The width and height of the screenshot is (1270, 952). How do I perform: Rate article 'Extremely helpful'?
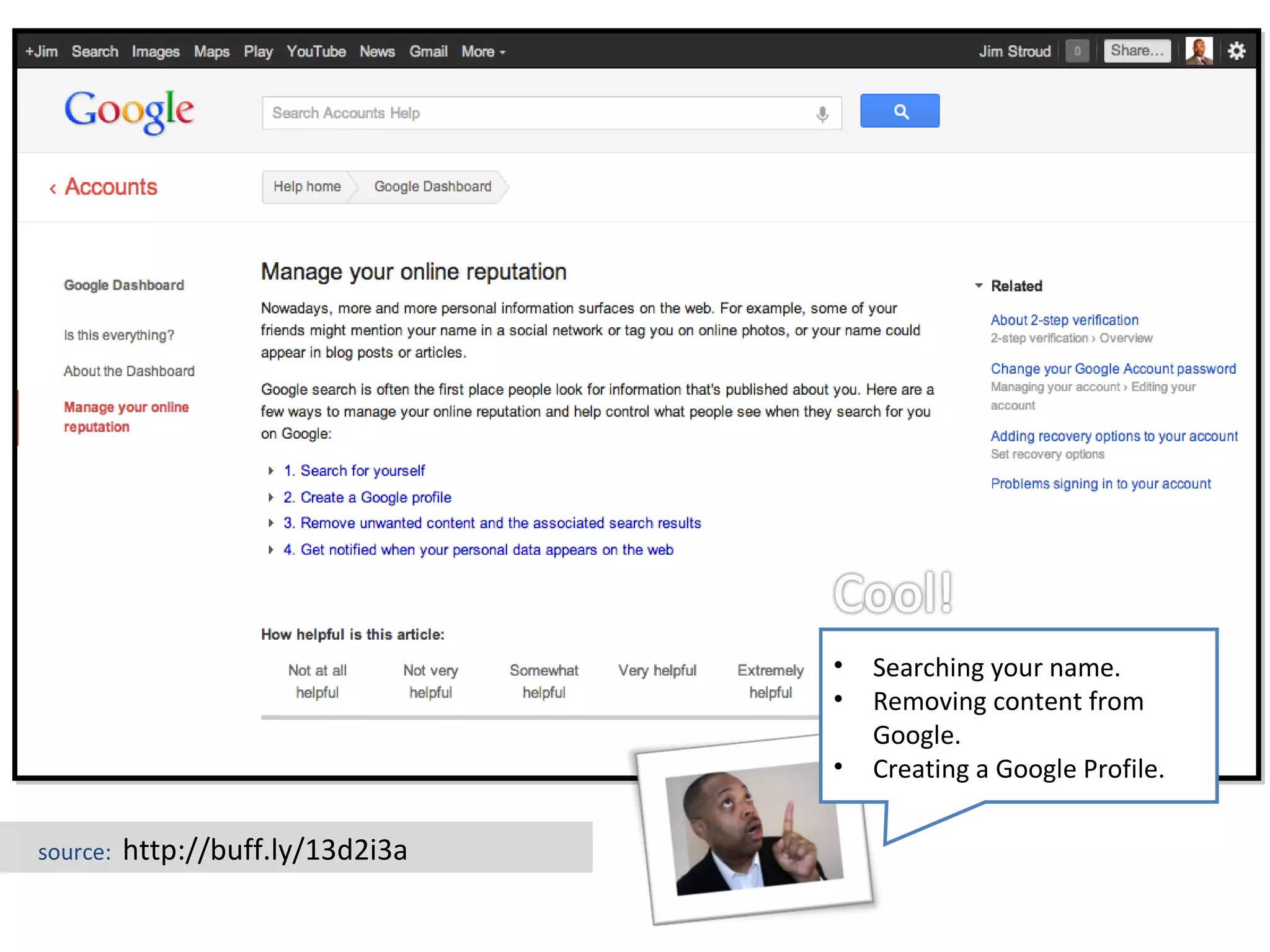click(x=770, y=681)
